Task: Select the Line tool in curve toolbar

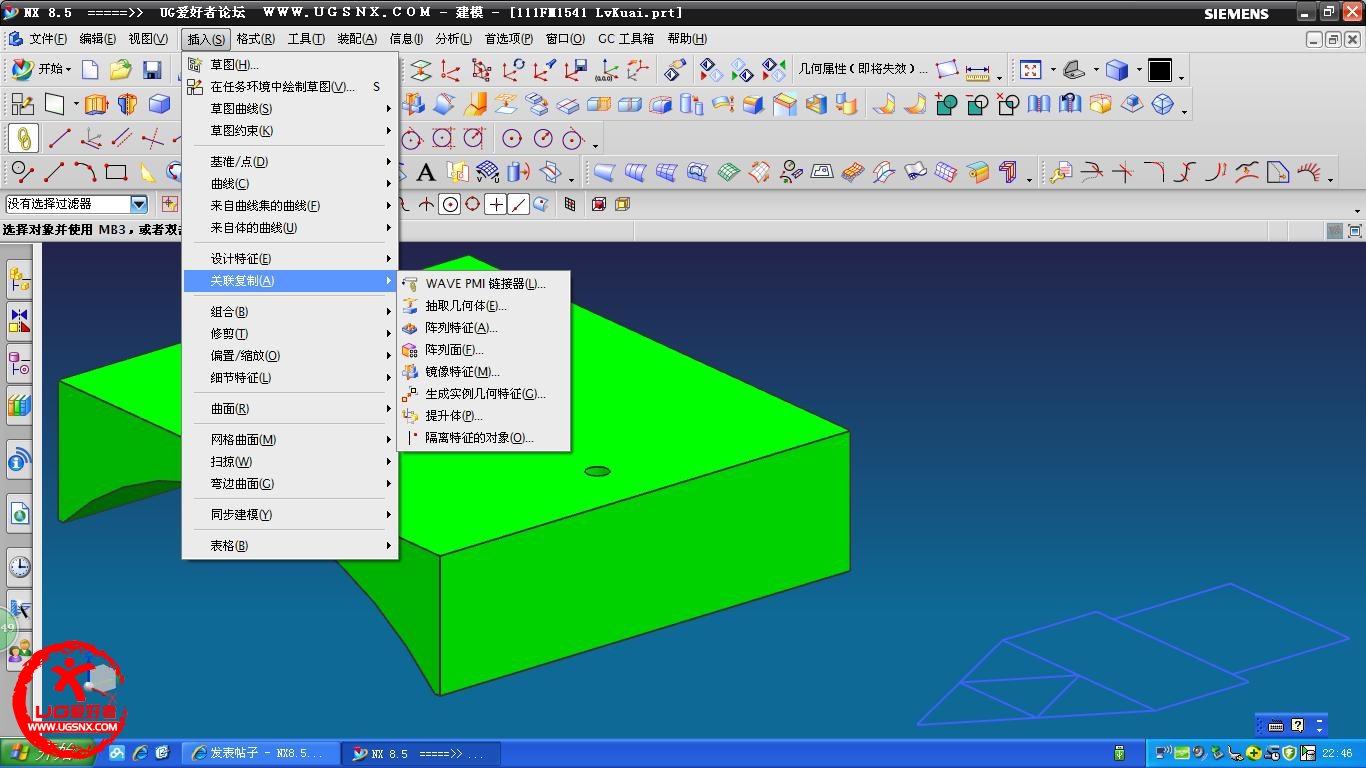Action: tap(54, 172)
